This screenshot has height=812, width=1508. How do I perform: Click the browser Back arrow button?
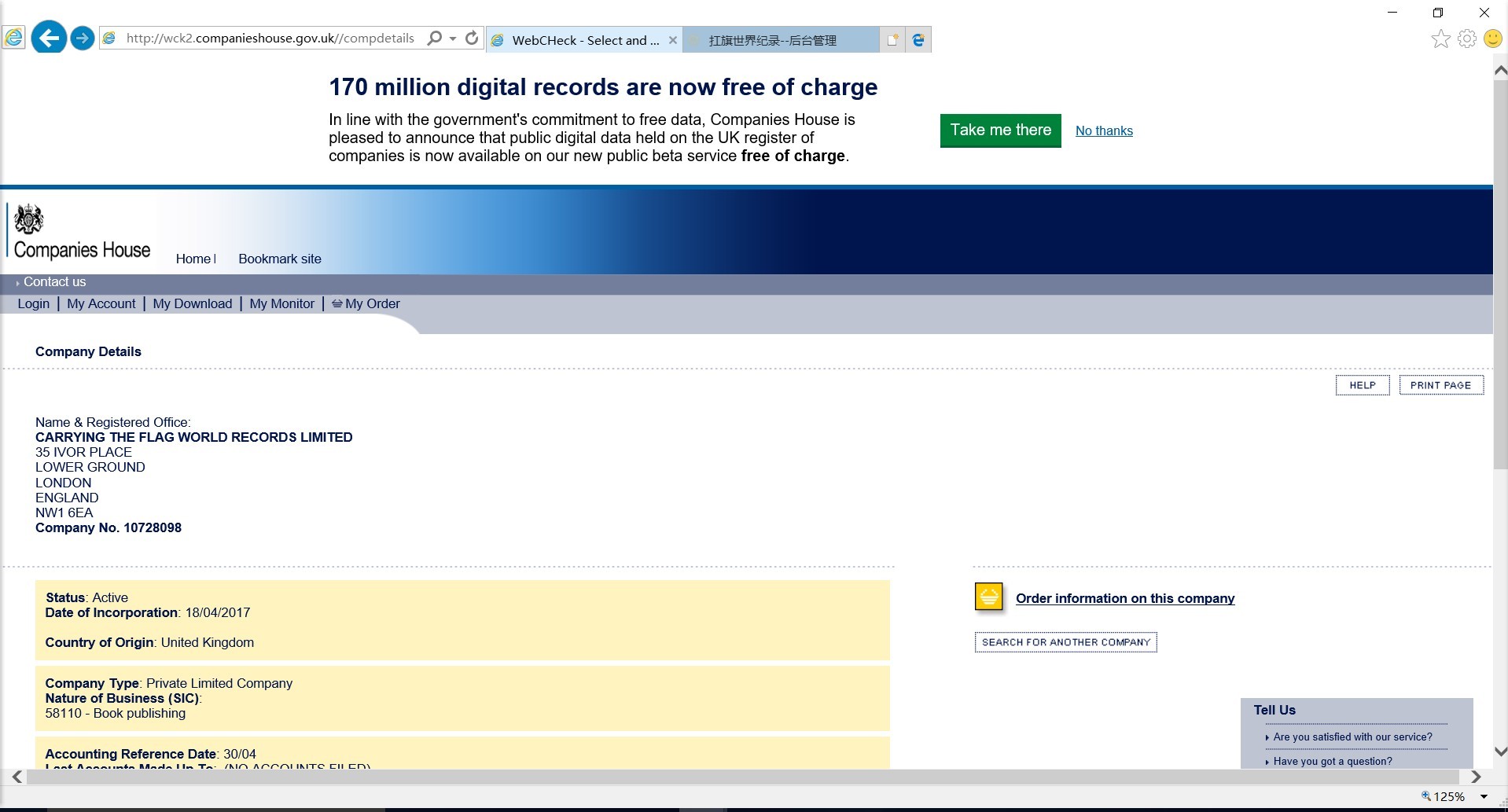(49, 38)
